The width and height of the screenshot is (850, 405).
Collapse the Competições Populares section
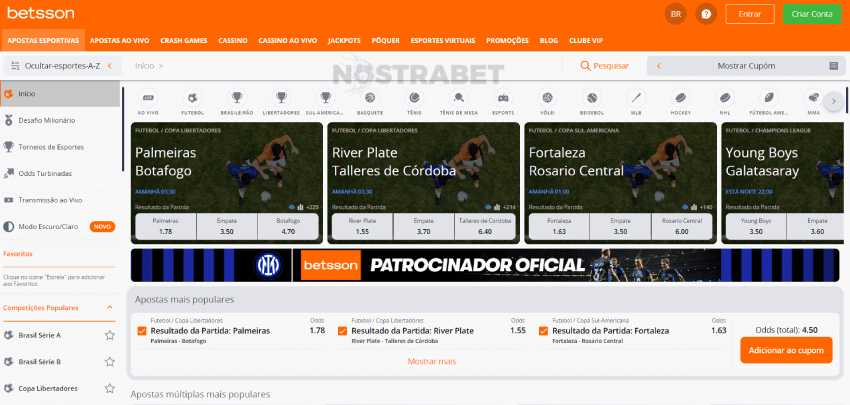pos(110,307)
